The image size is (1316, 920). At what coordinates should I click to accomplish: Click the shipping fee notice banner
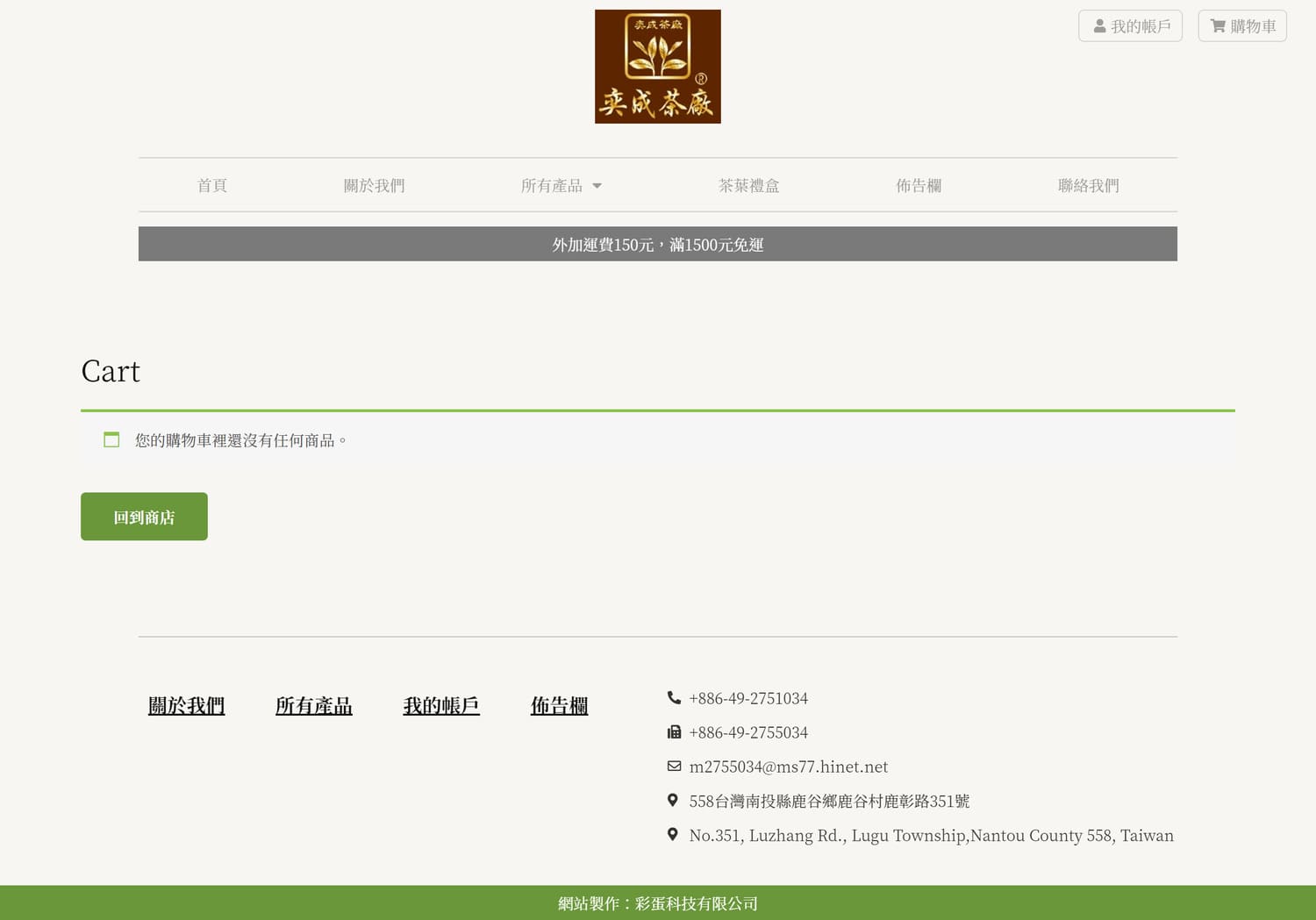pyautogui.click(x=657, y=245)
